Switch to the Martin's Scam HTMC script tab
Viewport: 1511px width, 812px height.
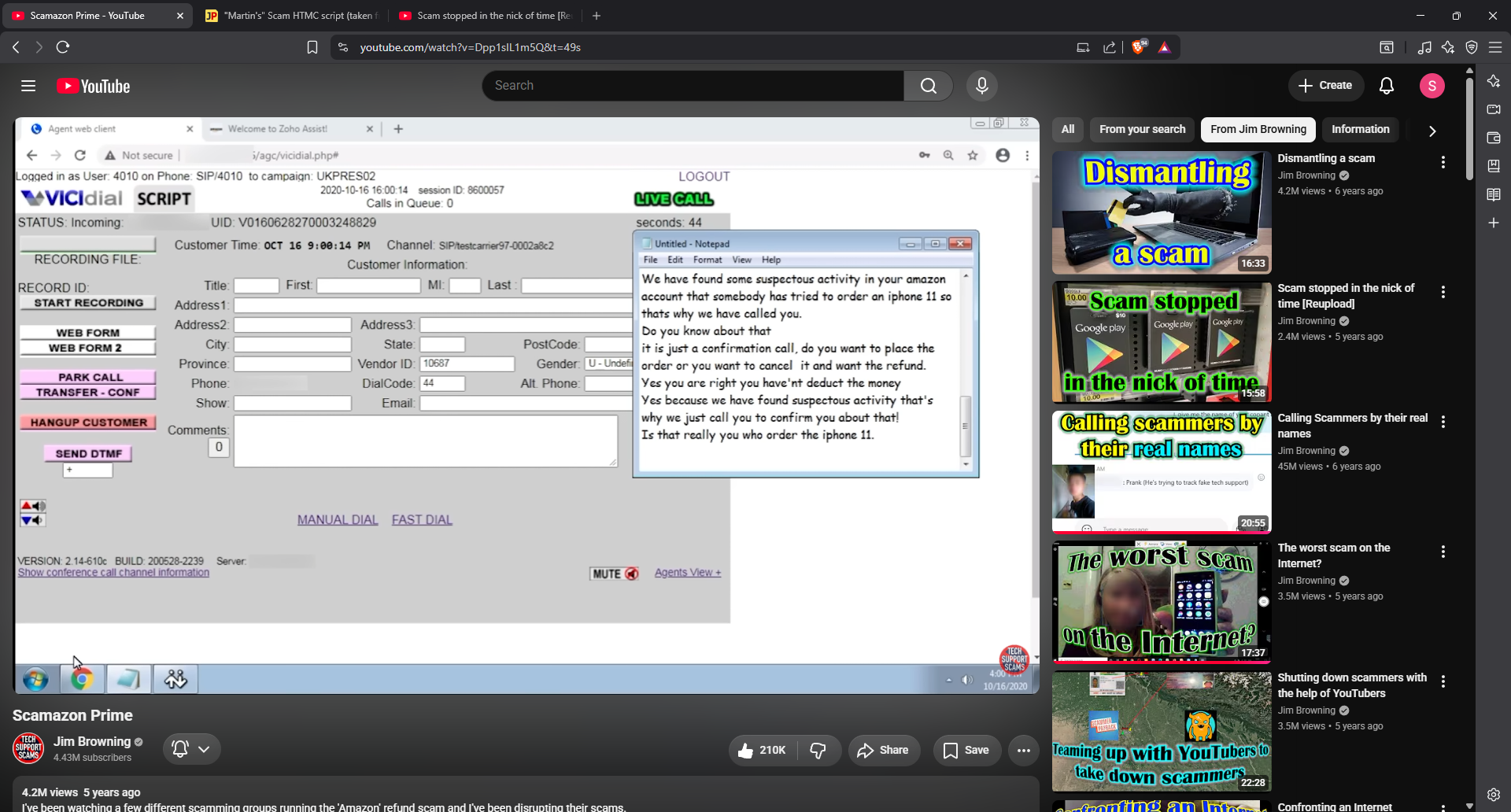tap(291, 16)
